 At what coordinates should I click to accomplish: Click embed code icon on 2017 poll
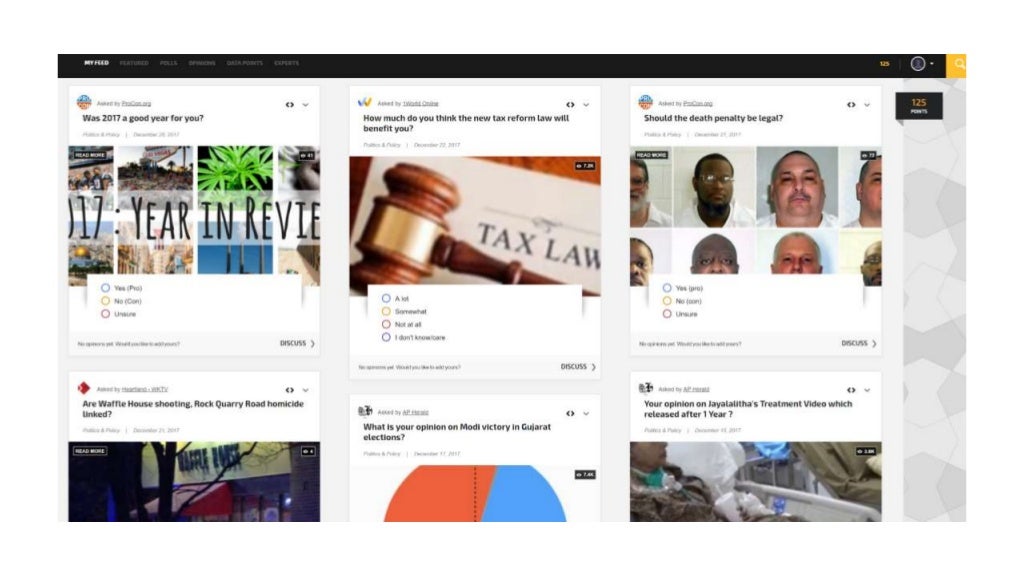click(289, 104)
